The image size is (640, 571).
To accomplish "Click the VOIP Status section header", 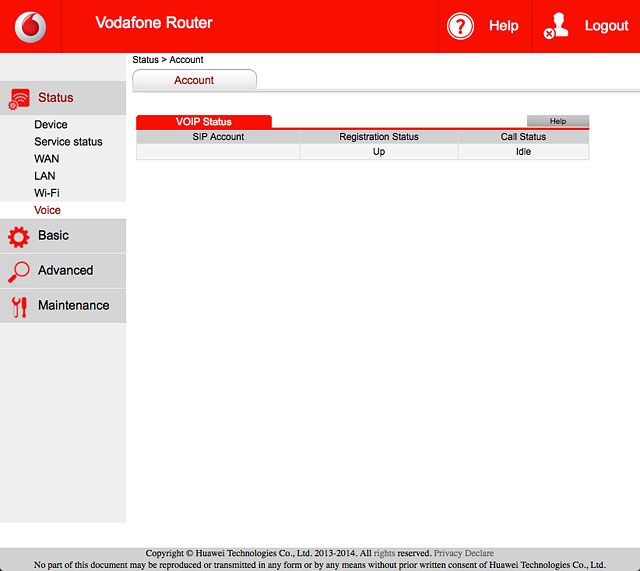I will (204, 122).
